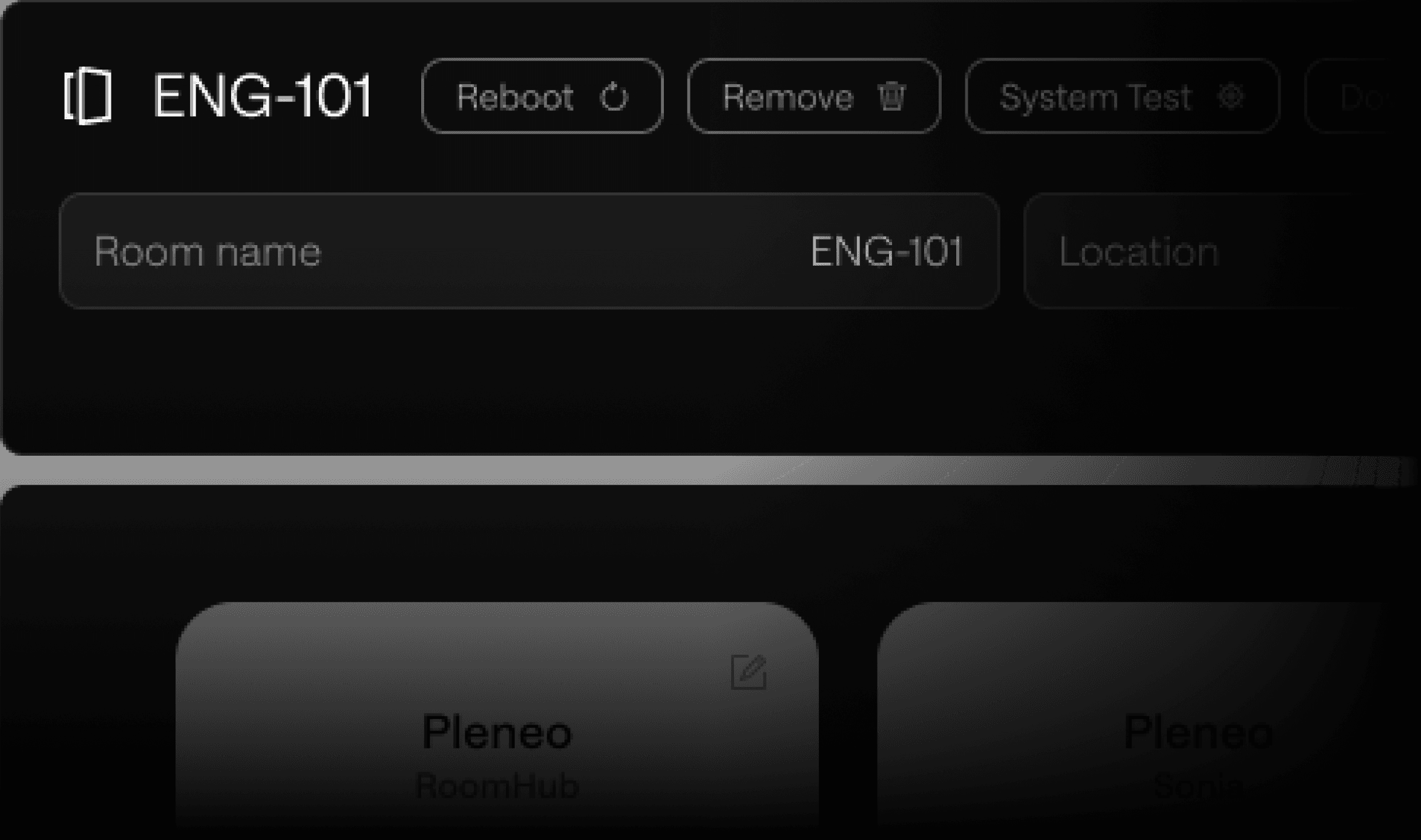The height and width of the screenshot is (840, 1421).
Task: Click the trash can icon
Action: (x=892, y=96)
